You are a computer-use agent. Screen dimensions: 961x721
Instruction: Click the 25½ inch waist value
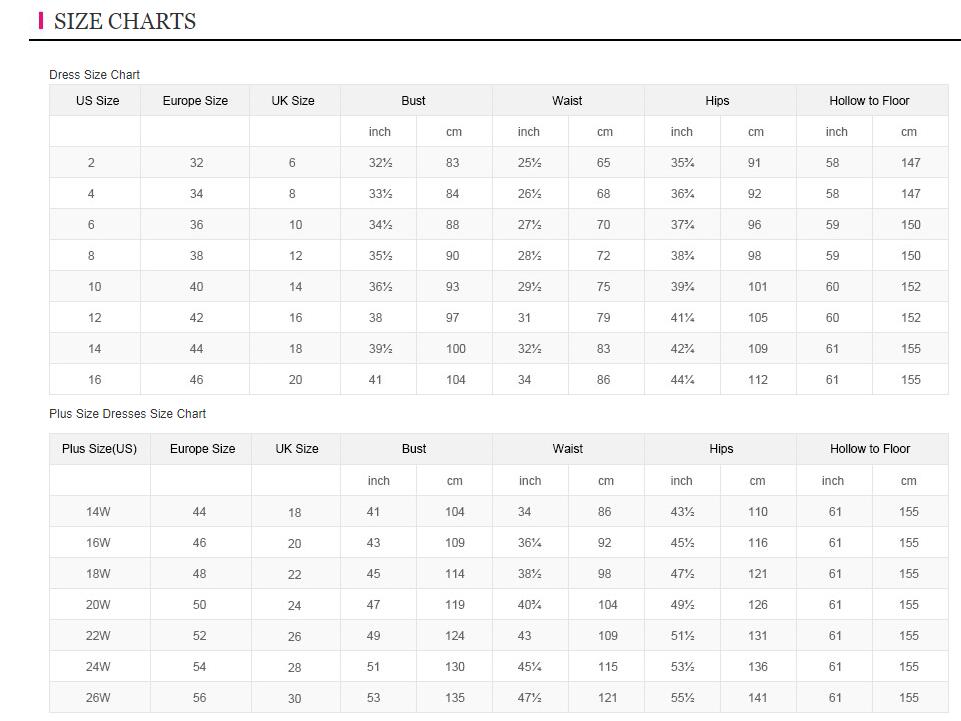coord(529,163)
